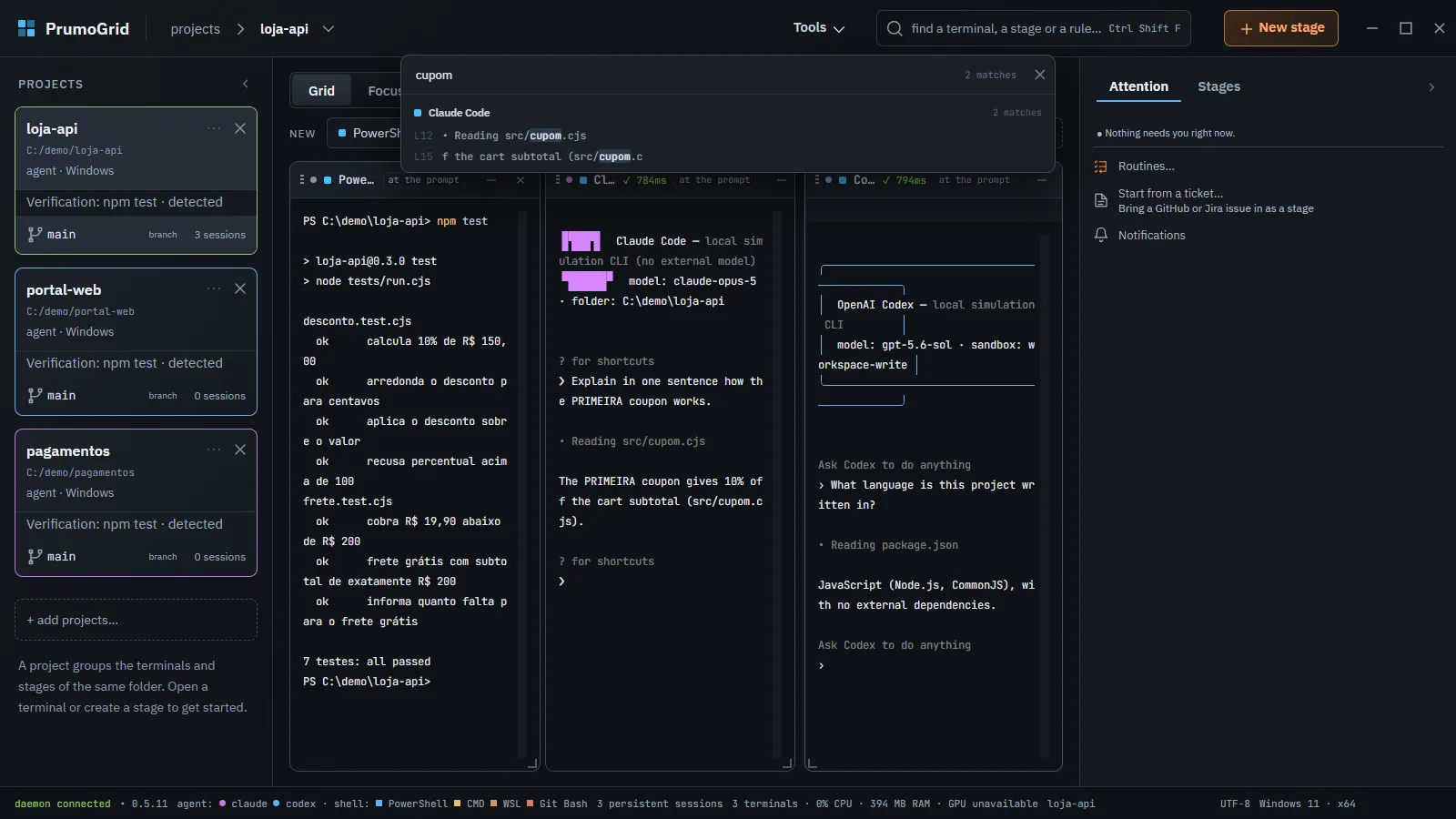Image resolution: width=1456 pixels, height=819 pixels.
Task: Select the portal-web project card title
Action: tap(64, 289)
